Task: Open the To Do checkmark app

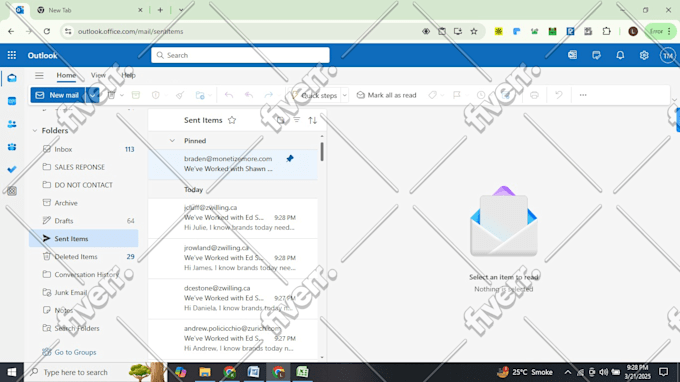Action: point(12,169)
